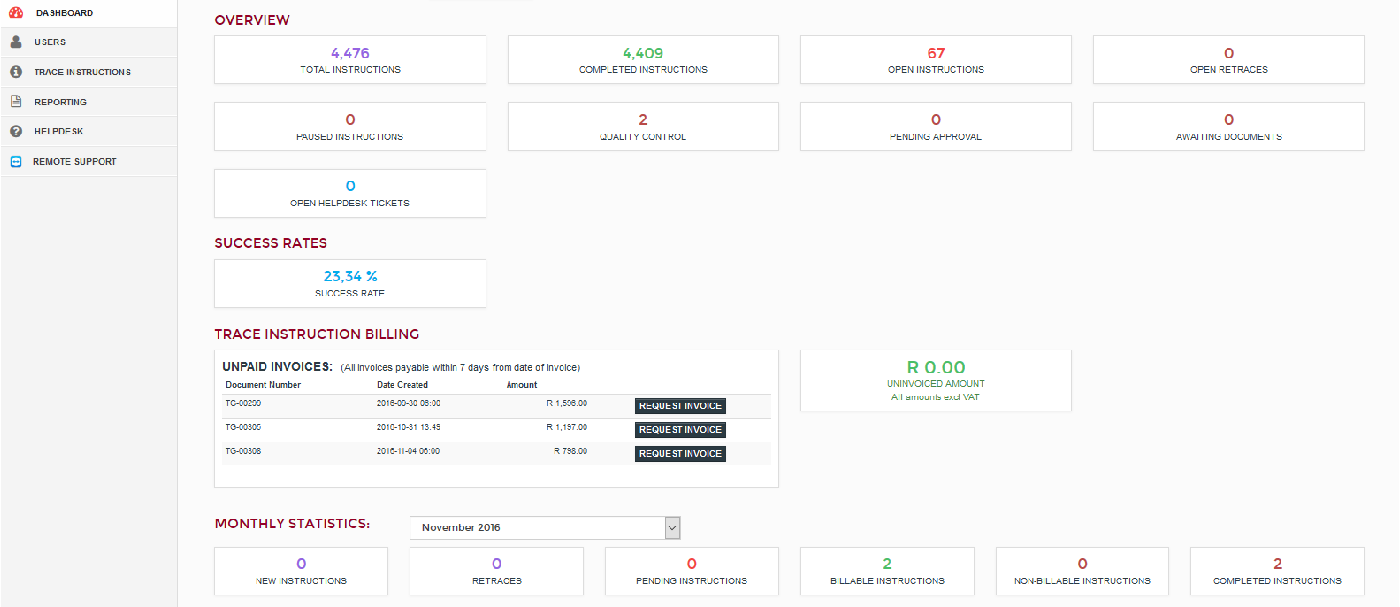The width and height of the screenshot is (1400, 607).
Task: Click the blue Remote Support icon
Action: coord(14,160)
